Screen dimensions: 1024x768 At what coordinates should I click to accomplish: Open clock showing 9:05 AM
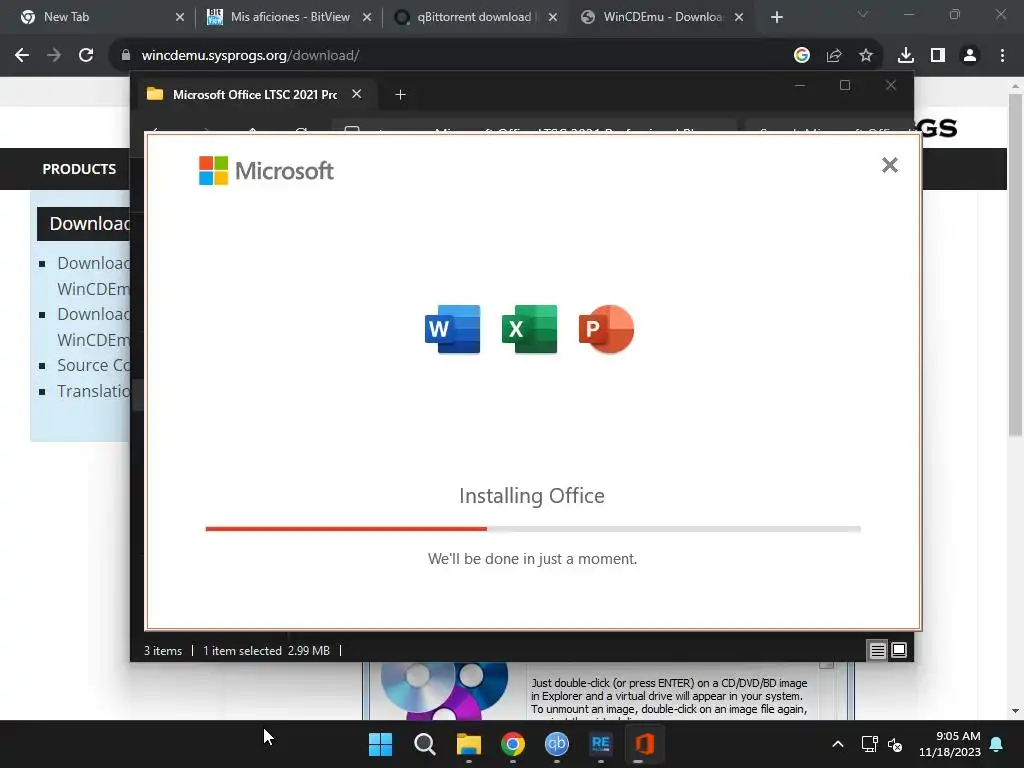[950, 744]
